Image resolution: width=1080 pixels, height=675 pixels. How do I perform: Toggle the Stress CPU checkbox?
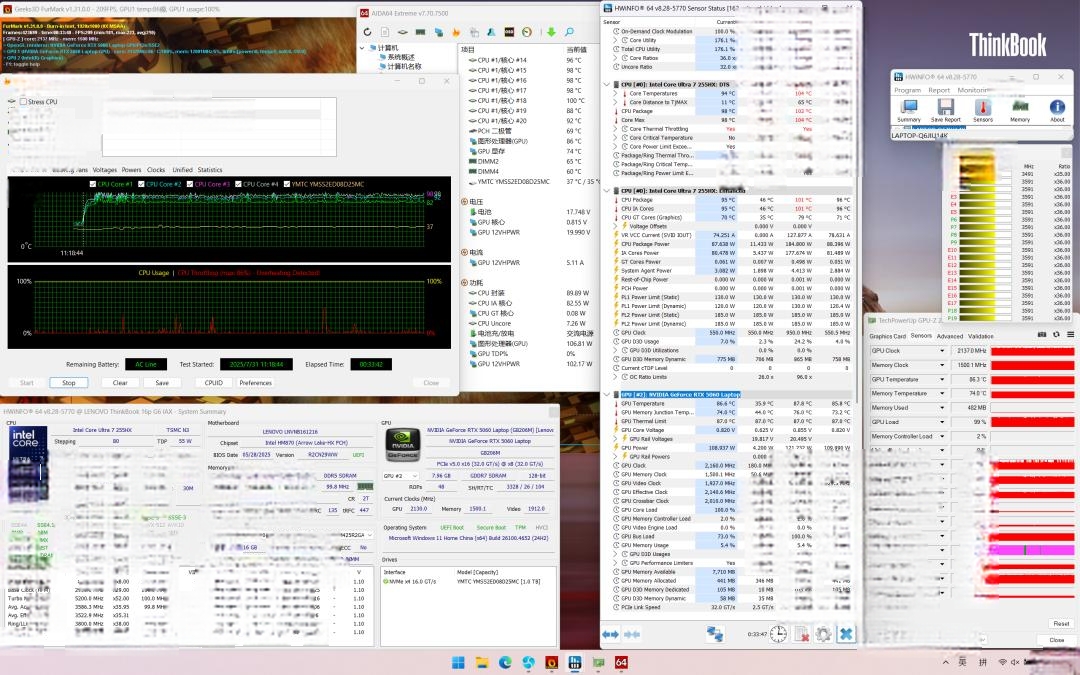(x=23, y=101)
